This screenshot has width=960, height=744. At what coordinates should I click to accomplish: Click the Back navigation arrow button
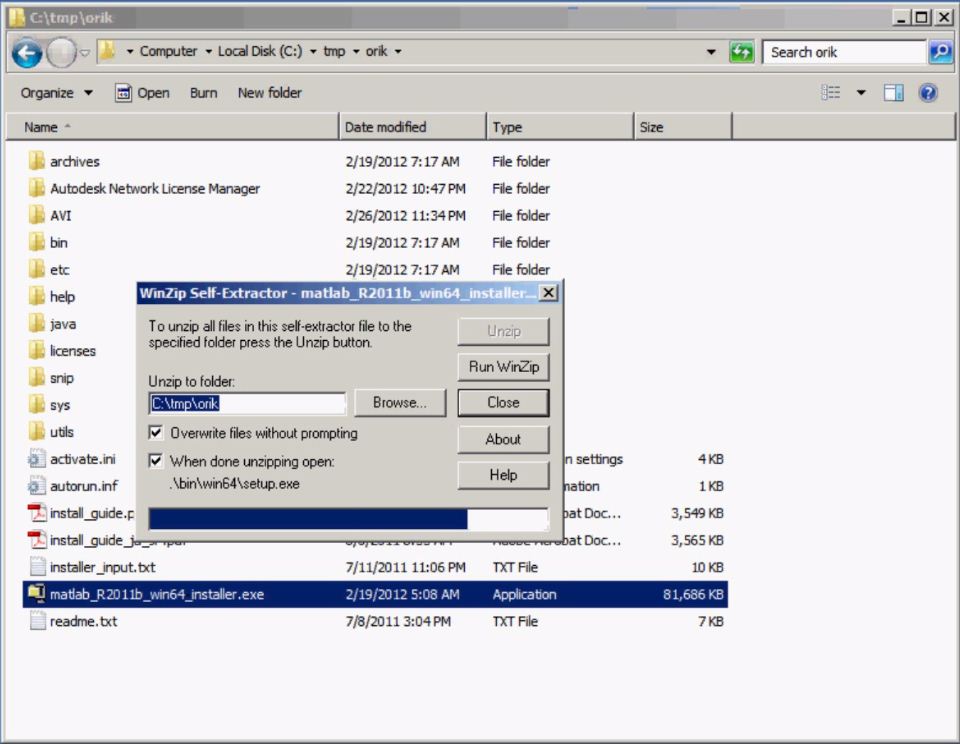coord(28,52)
